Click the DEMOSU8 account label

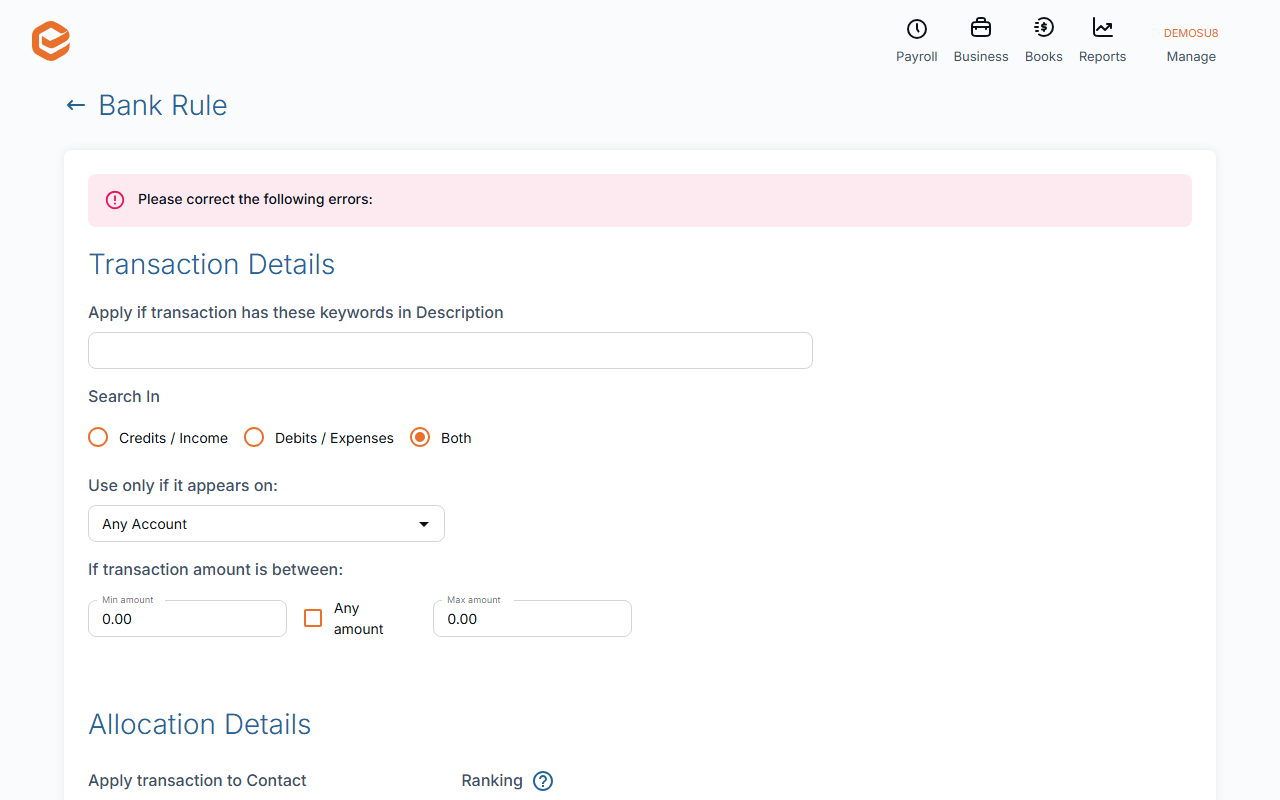point(1191,33)
